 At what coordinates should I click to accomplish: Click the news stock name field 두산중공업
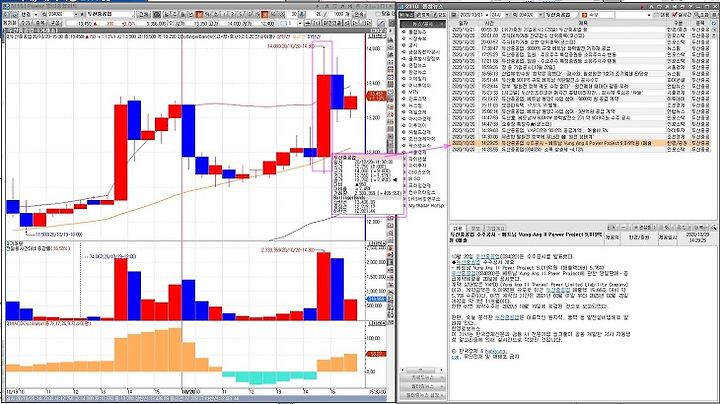pyautogui.click(x=561, y=15)
